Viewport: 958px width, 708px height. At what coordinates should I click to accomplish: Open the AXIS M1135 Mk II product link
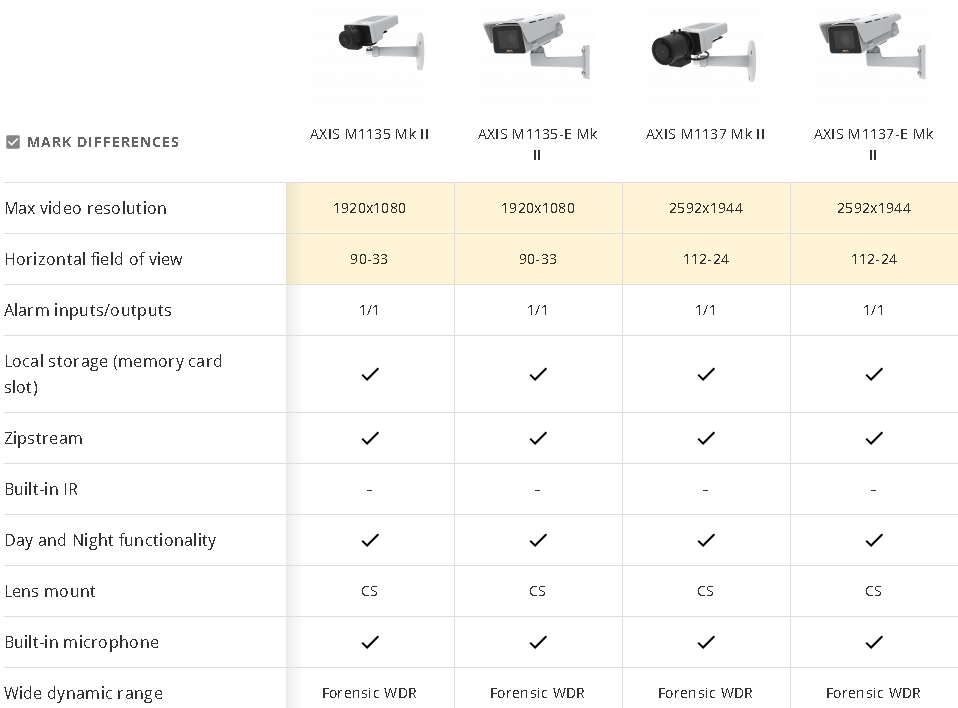coord(369,134)
